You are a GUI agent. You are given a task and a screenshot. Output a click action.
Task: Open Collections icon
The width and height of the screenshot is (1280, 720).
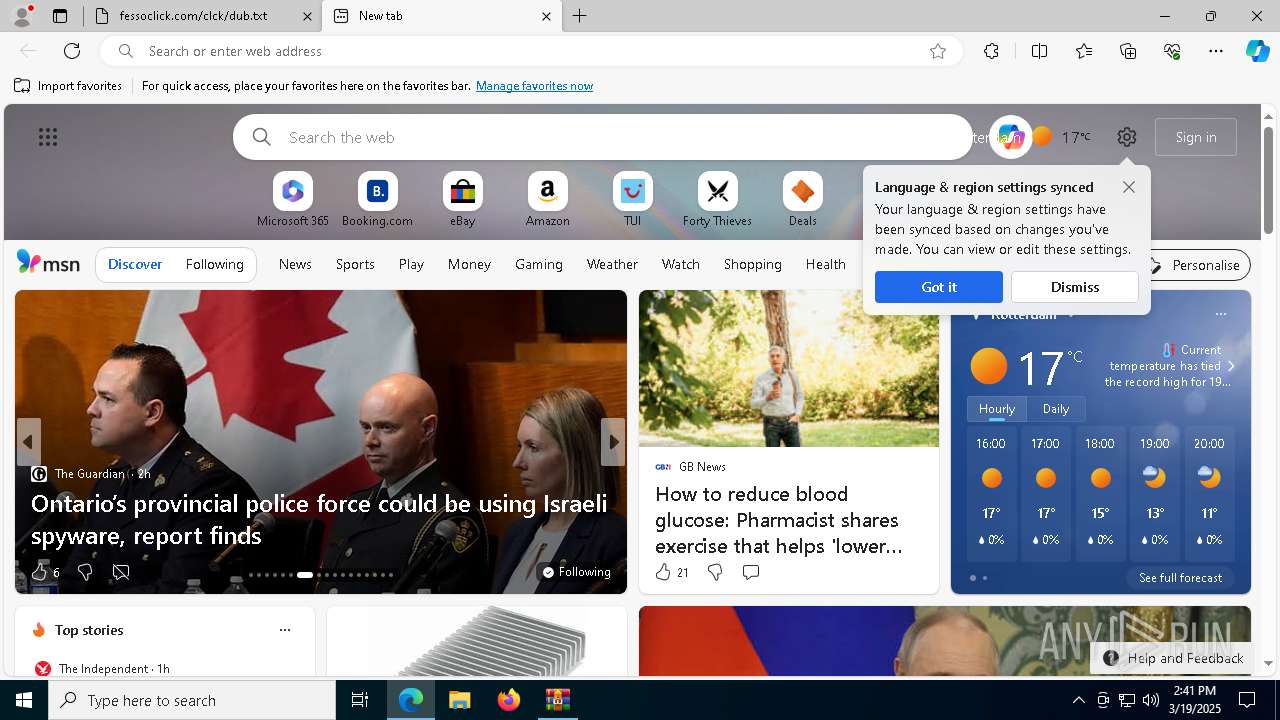(1128, 51)
